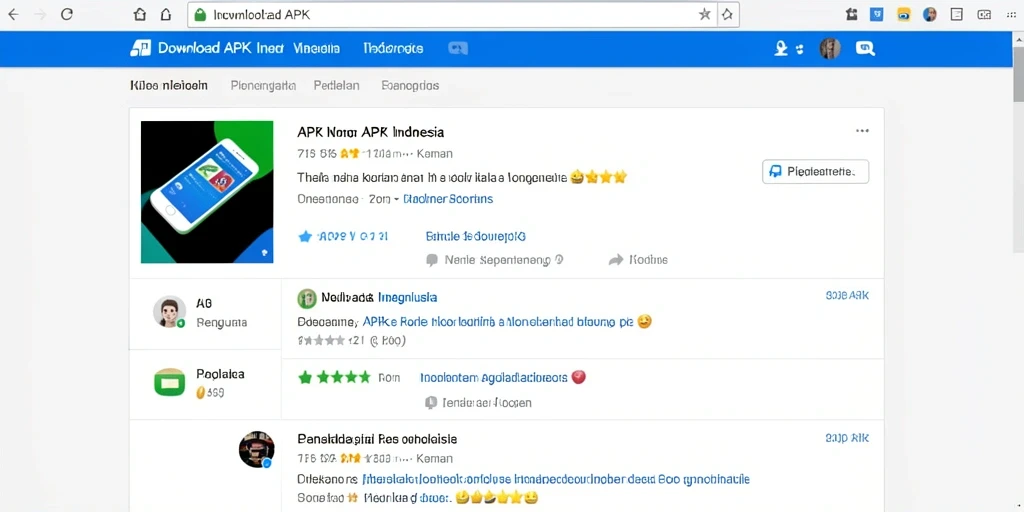Click the person icon in the blue header
The height and width of the screenshot is (512, 1024).
point(780,48)
